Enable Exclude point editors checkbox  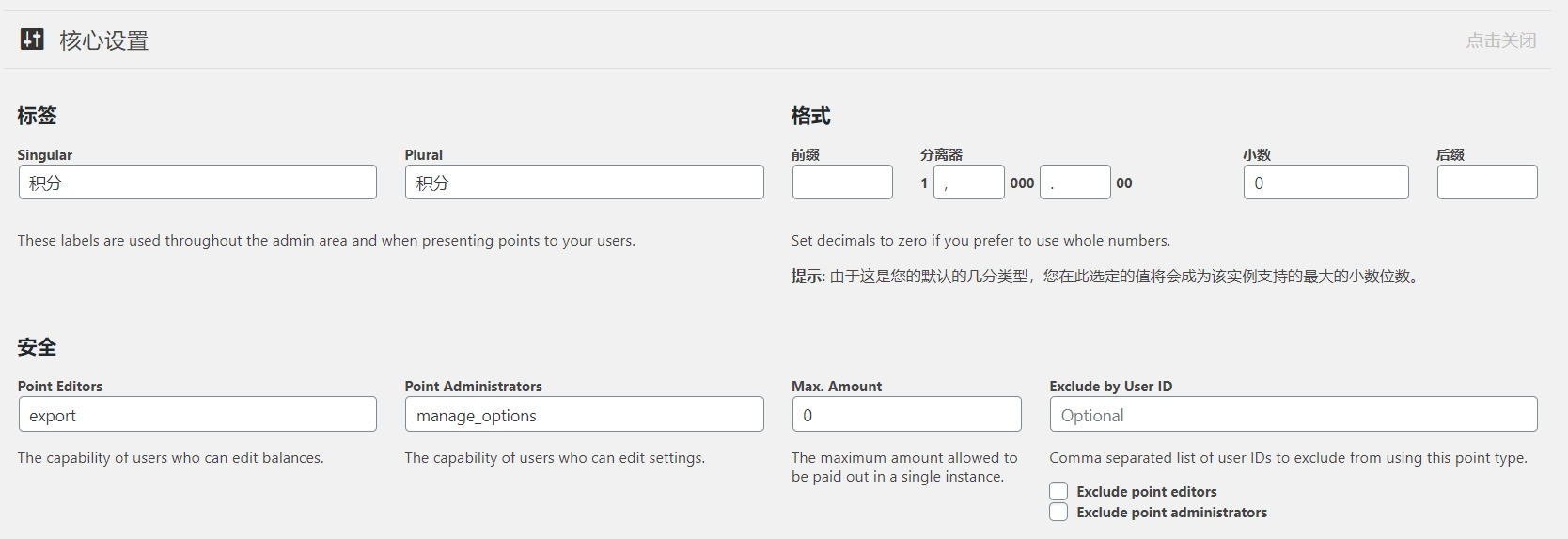point(1058,491)
